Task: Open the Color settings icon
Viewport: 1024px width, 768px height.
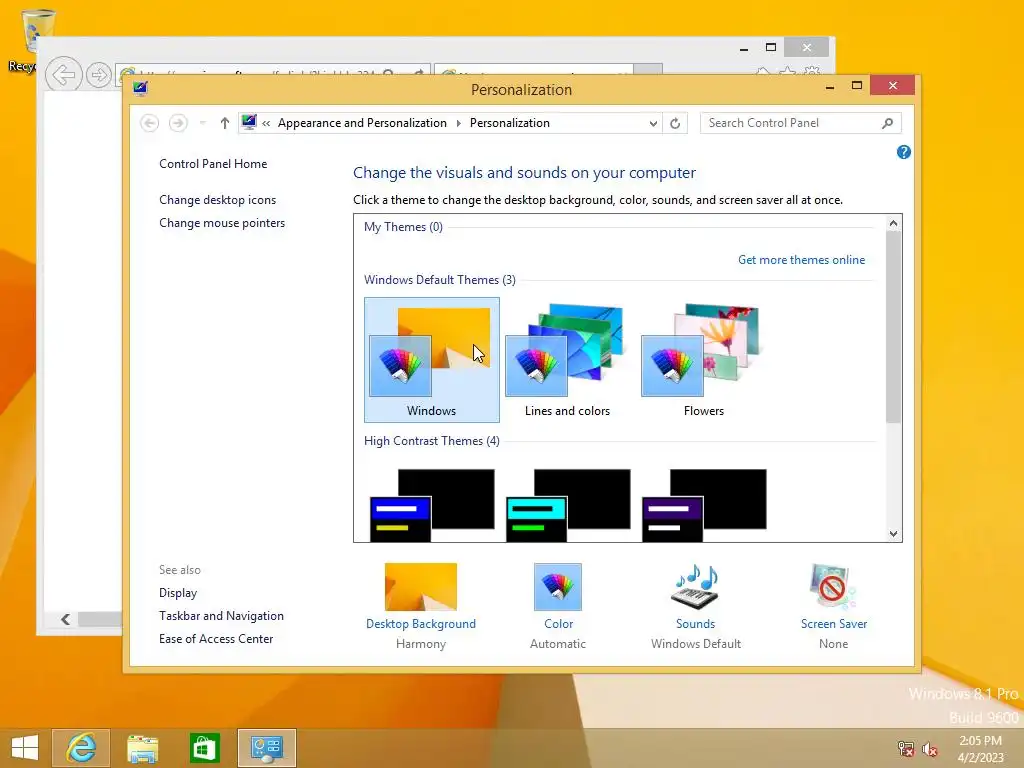Action: point(558,586)
